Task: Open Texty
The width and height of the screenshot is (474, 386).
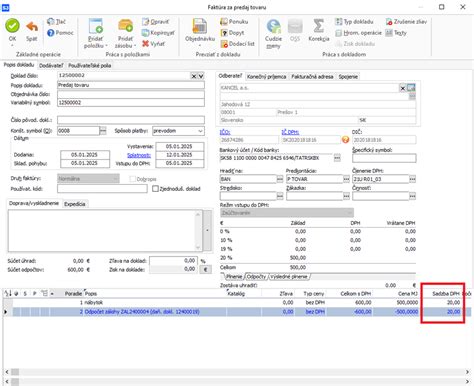Action: coord(396,33)
